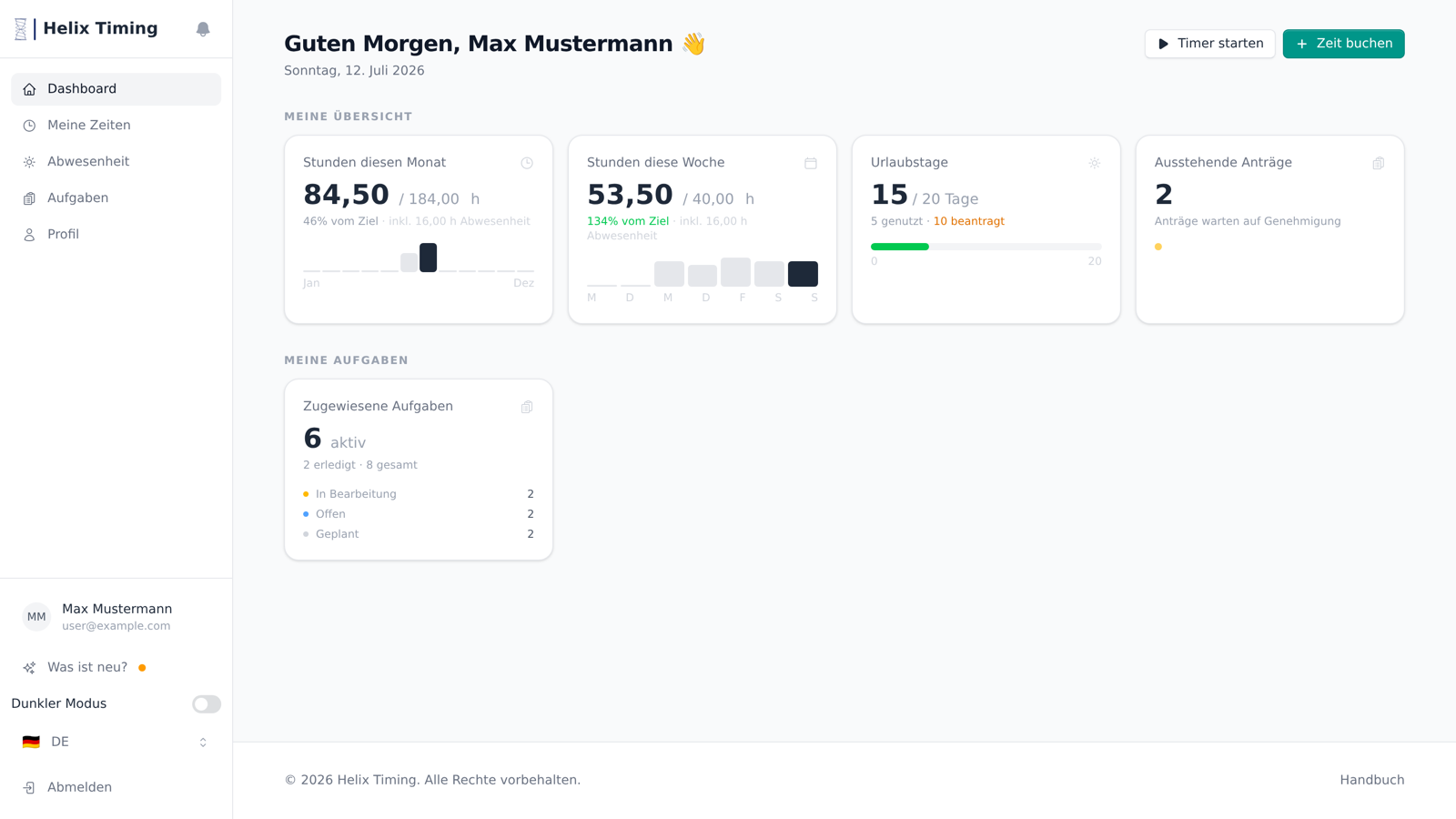Click the Urlaubstage green progress bar
The width and height of the screenshot is (1456, 819).
pyautogui.click(x=900, y=247)
